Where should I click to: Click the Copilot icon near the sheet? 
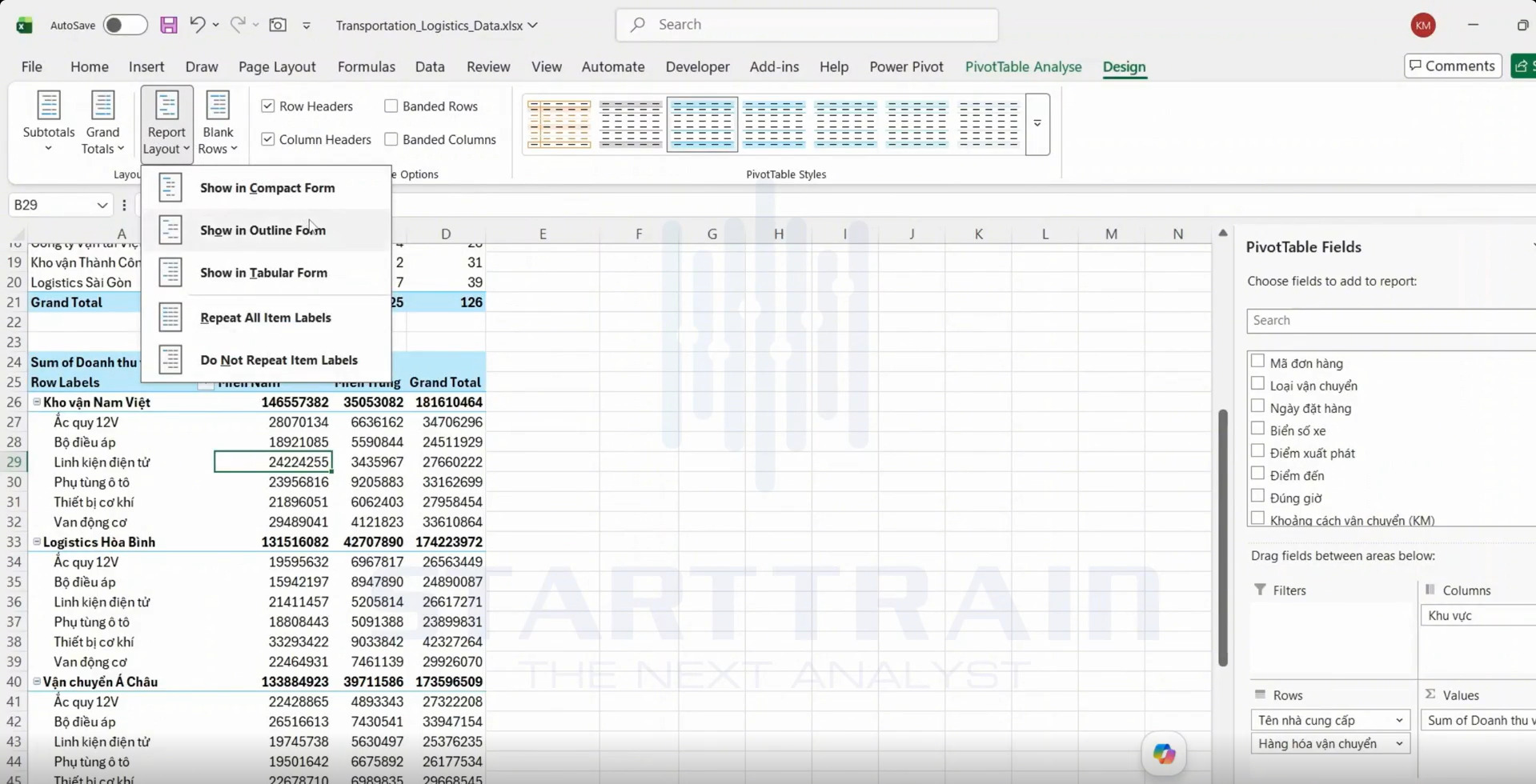click(x=1164, y=753)
